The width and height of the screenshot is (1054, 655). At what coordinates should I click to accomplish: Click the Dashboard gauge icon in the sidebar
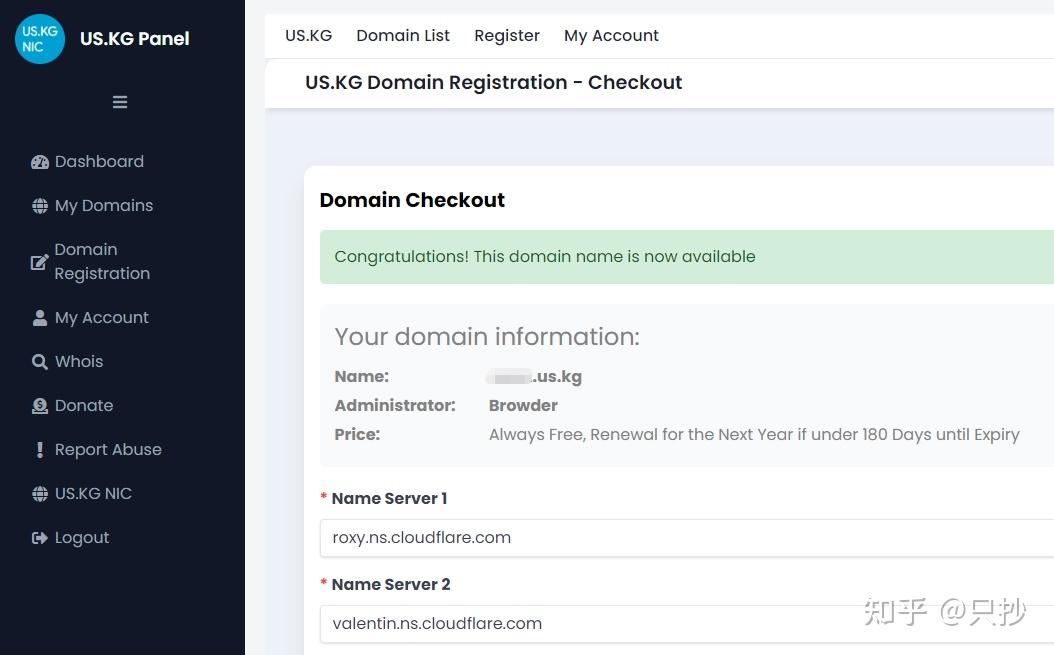(40, 161)
